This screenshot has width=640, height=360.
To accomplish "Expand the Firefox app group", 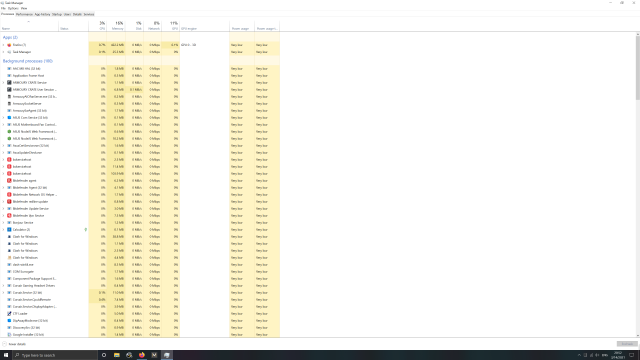I will [4, 45].
